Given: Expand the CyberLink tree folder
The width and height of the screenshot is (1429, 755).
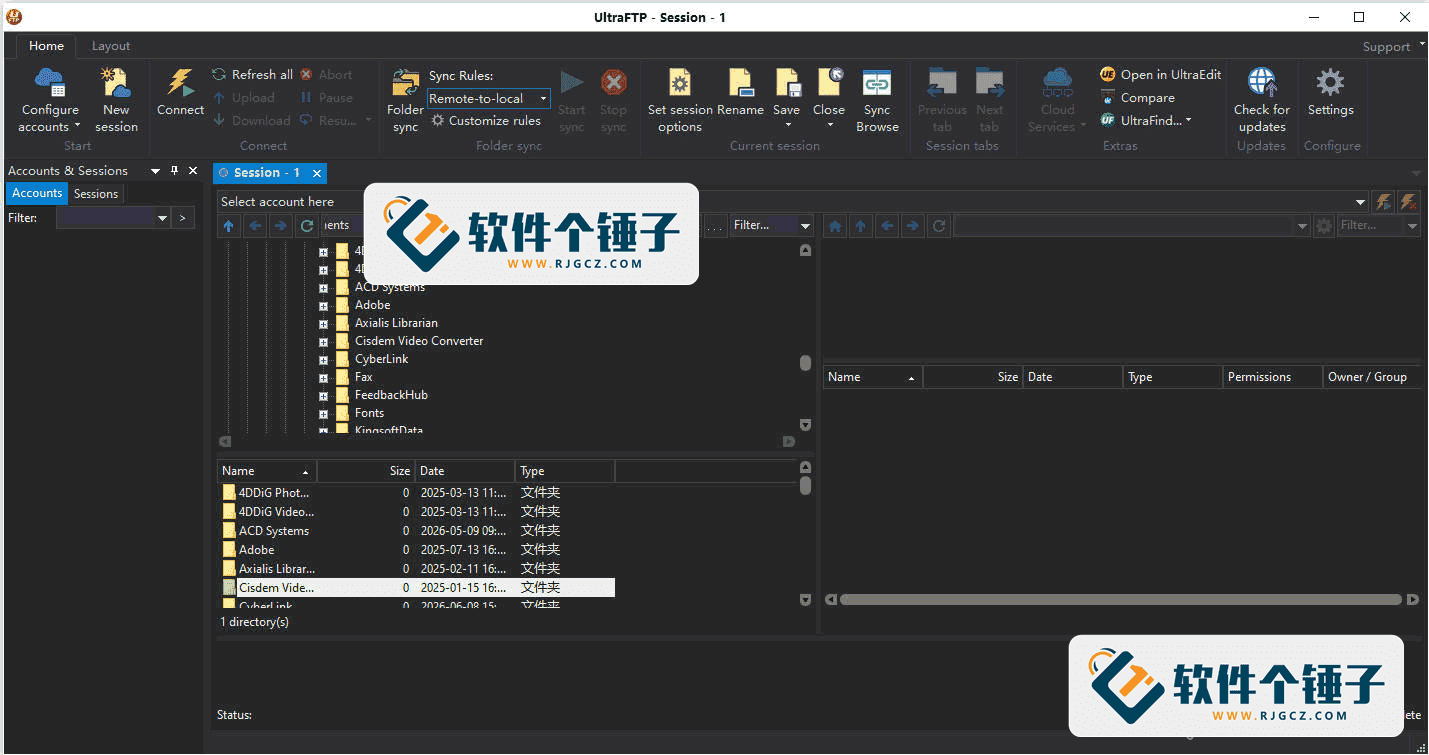Looking at the screenshot, I should pos(323,360).
